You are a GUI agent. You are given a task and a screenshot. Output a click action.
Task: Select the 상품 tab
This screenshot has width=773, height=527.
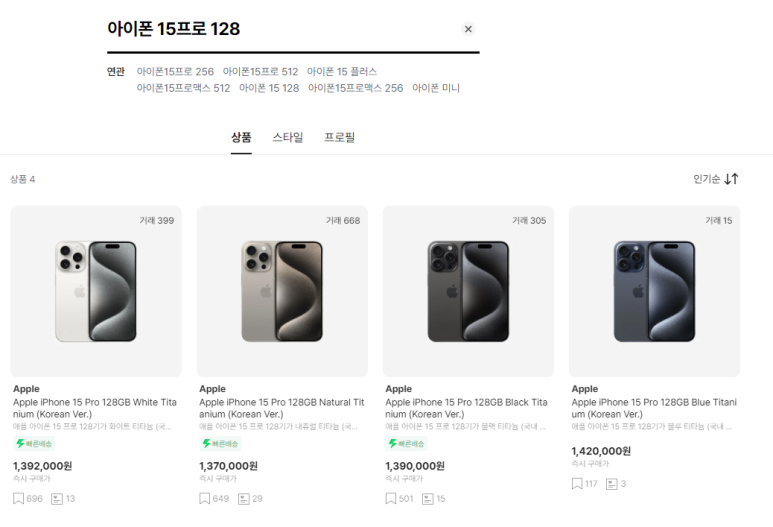point(241,137)
